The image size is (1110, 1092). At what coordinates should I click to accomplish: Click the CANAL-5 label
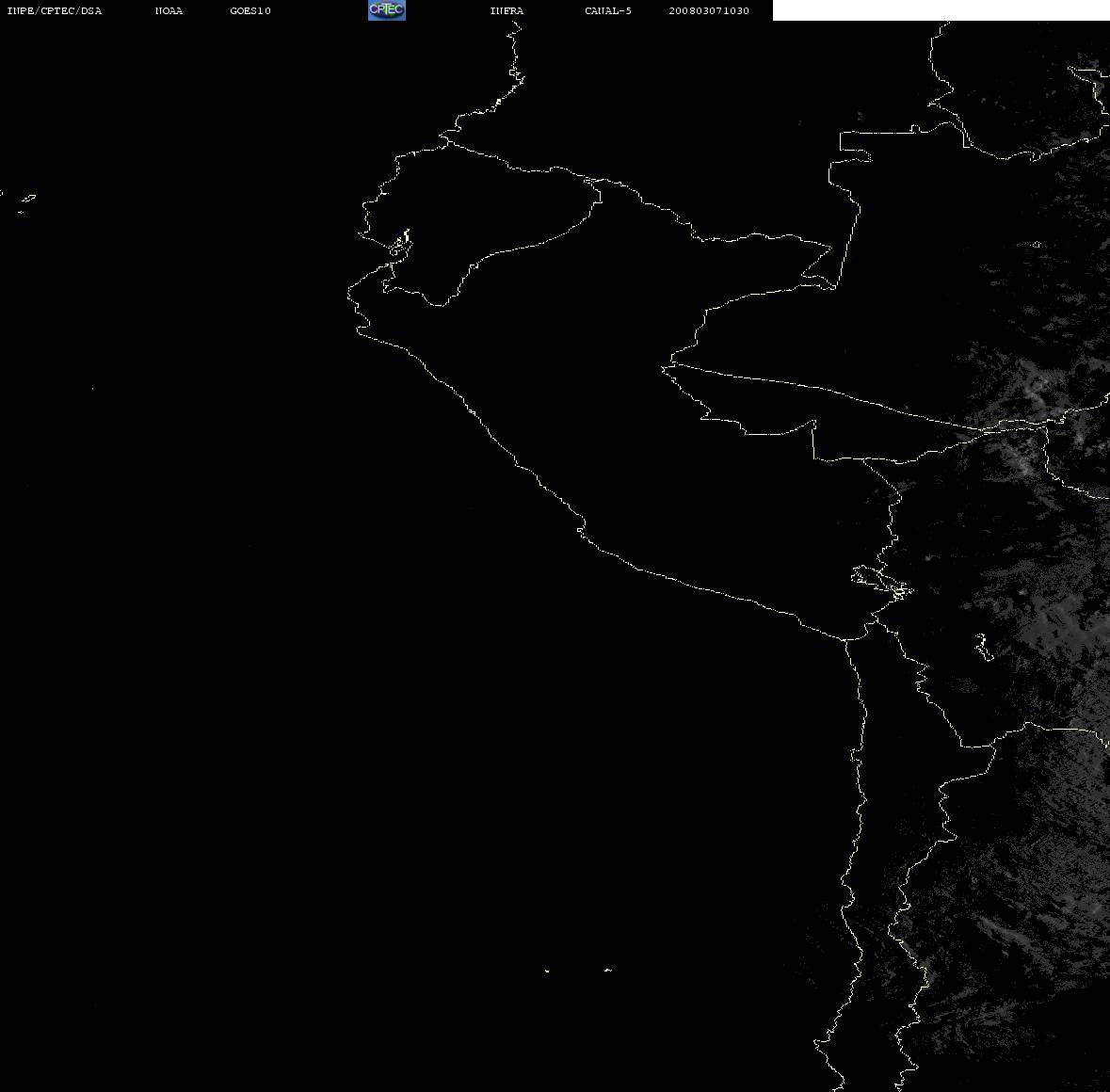[x=608, y=10]
